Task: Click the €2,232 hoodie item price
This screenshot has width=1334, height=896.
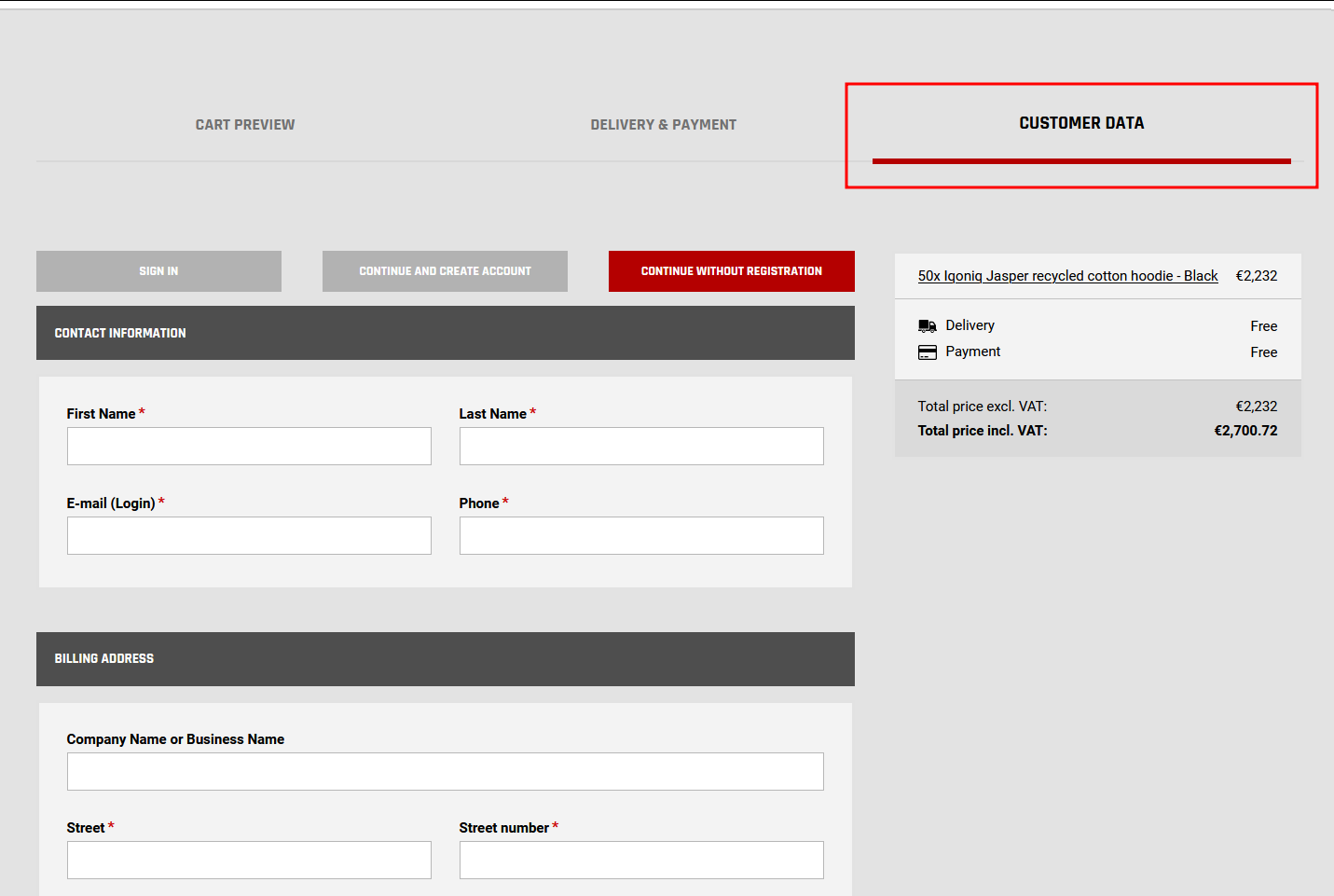Action: [1257, 276]
